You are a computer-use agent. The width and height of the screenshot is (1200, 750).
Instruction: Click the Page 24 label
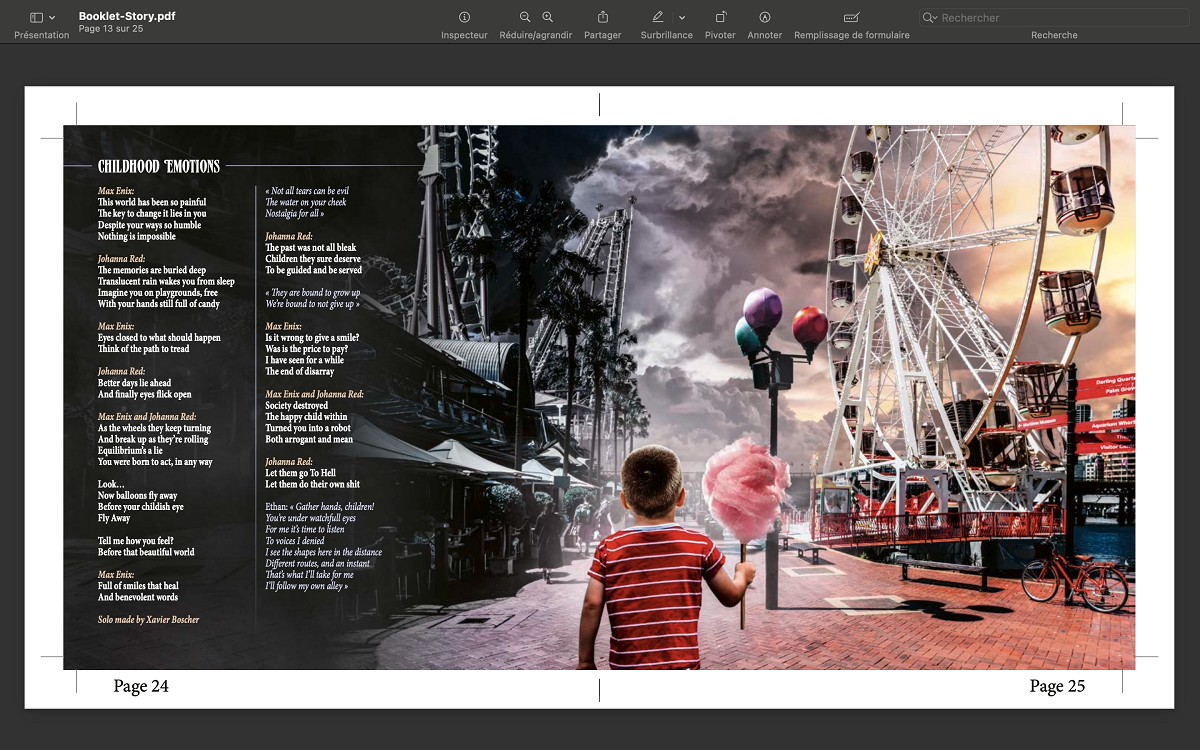141,686
